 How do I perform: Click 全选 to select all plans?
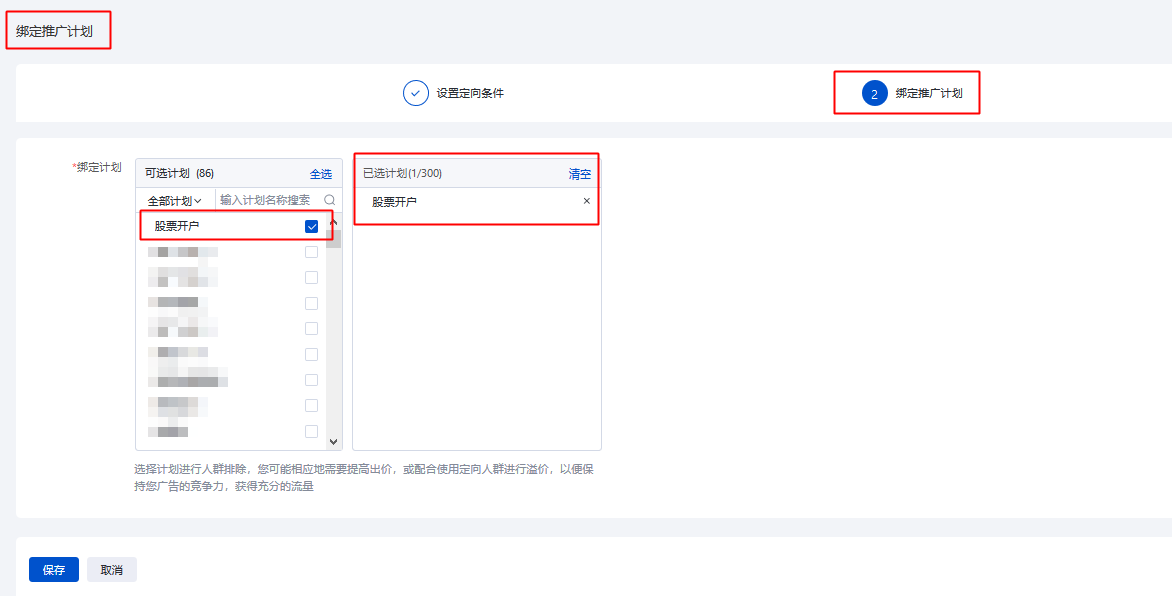tap(321, 173)
